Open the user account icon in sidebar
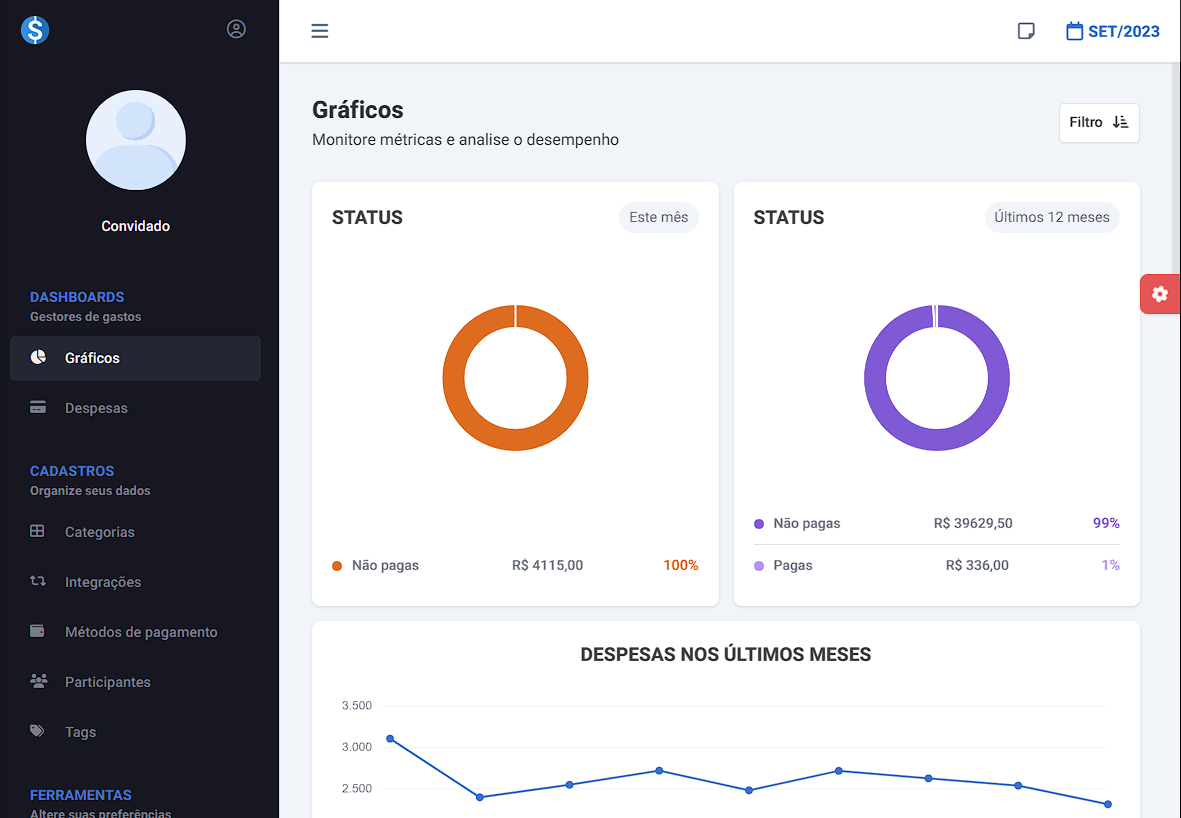The width and height of the screenshot is (1181, 818). click(x=236, y=29)
